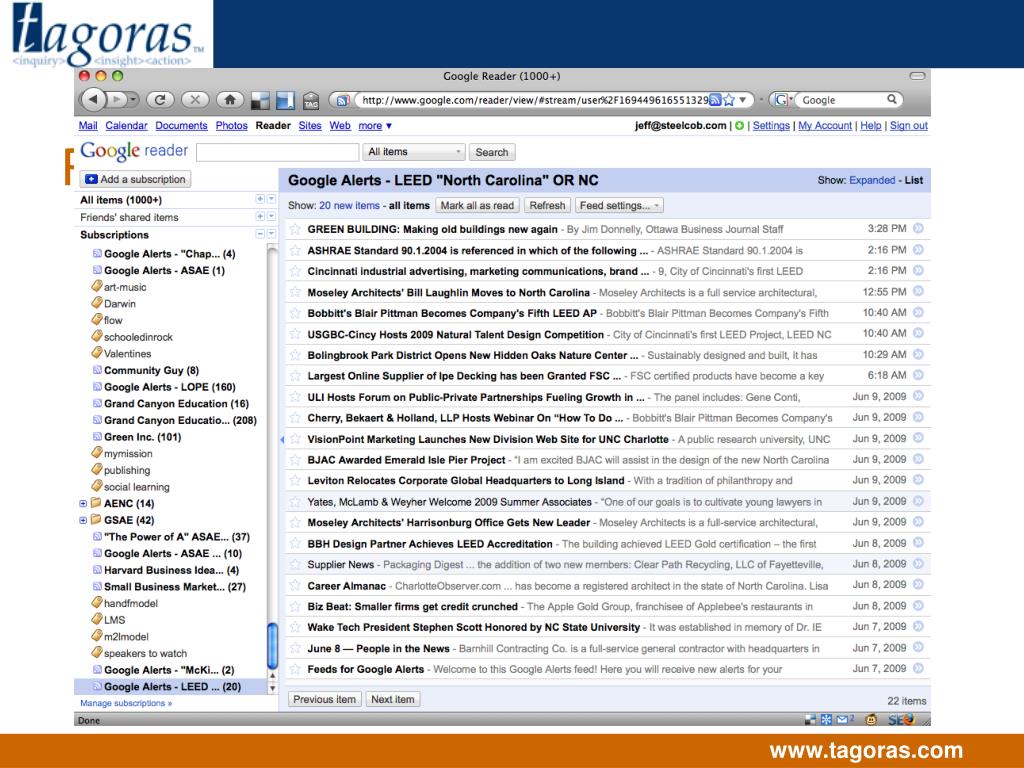Click the Refresh button in the feed toolbar
This screenshot has width=1024, height=768.
tap(547, 206)
